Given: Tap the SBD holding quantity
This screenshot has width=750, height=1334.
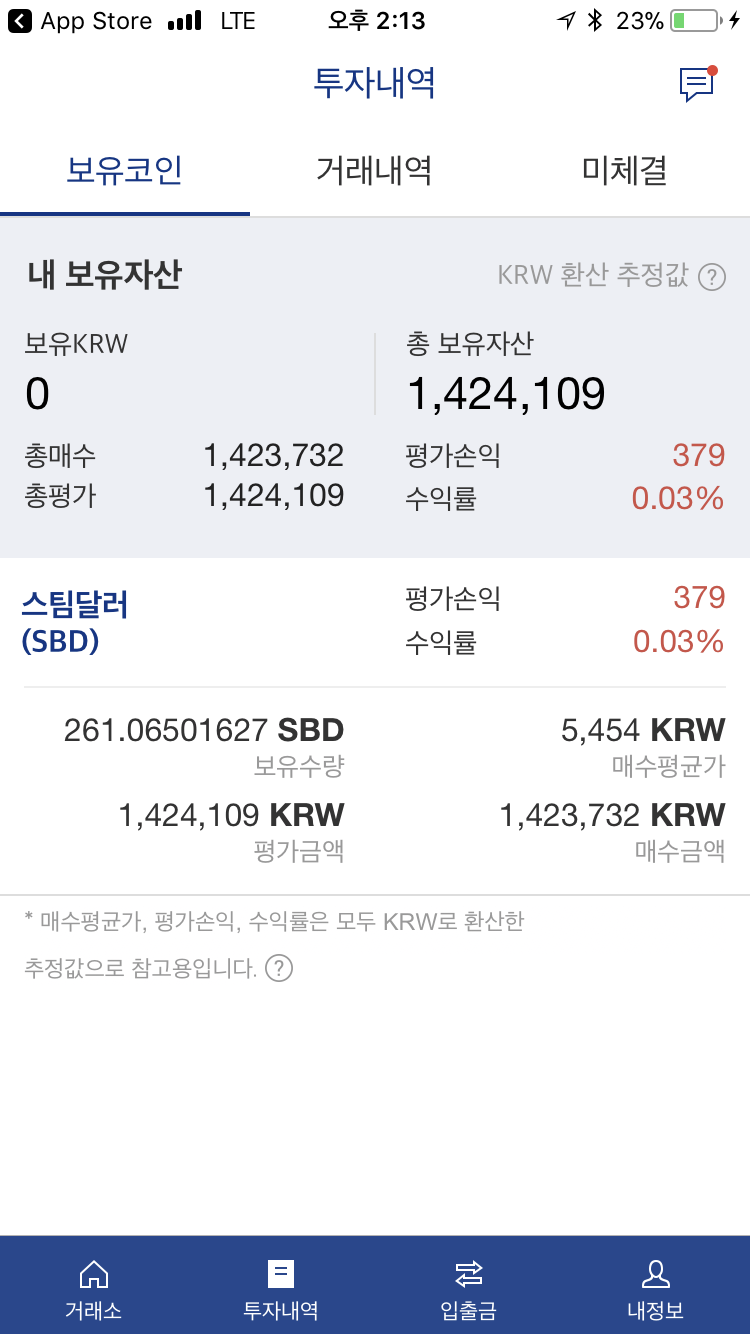Looking at the screenshot, I should point(204,730).
